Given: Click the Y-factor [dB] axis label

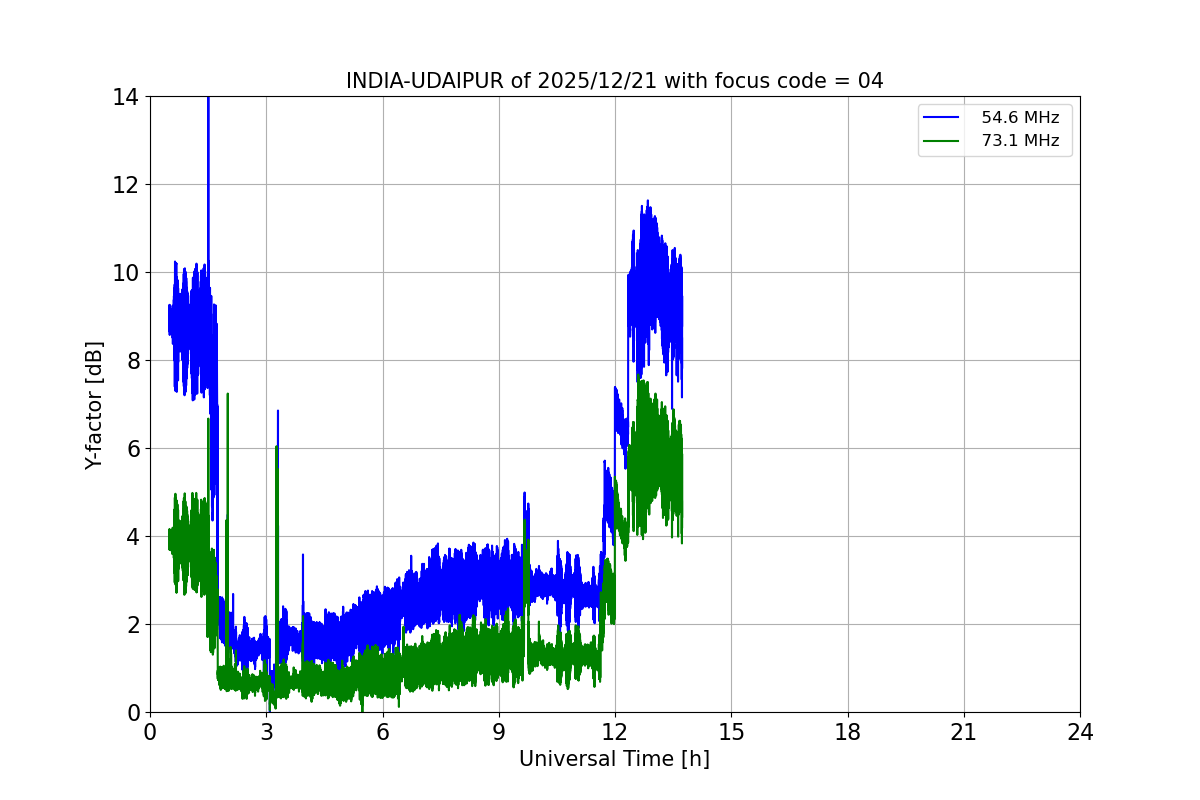Looking at the screenshot, I should 94,405.
